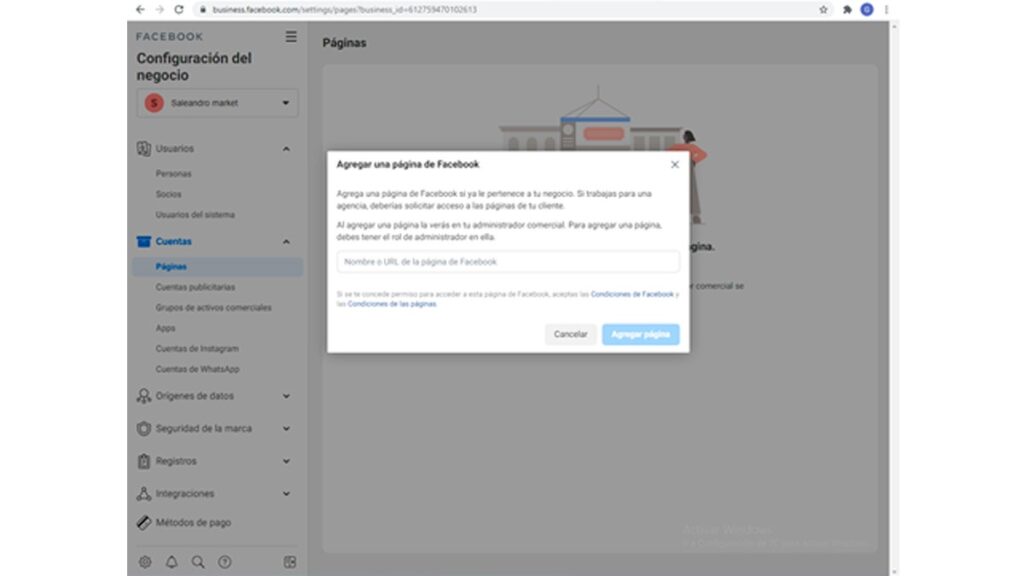This screenshot has width=1024, height=576.
Task: Expand Orígenes de datos chevron
Action: pos(286,396)
